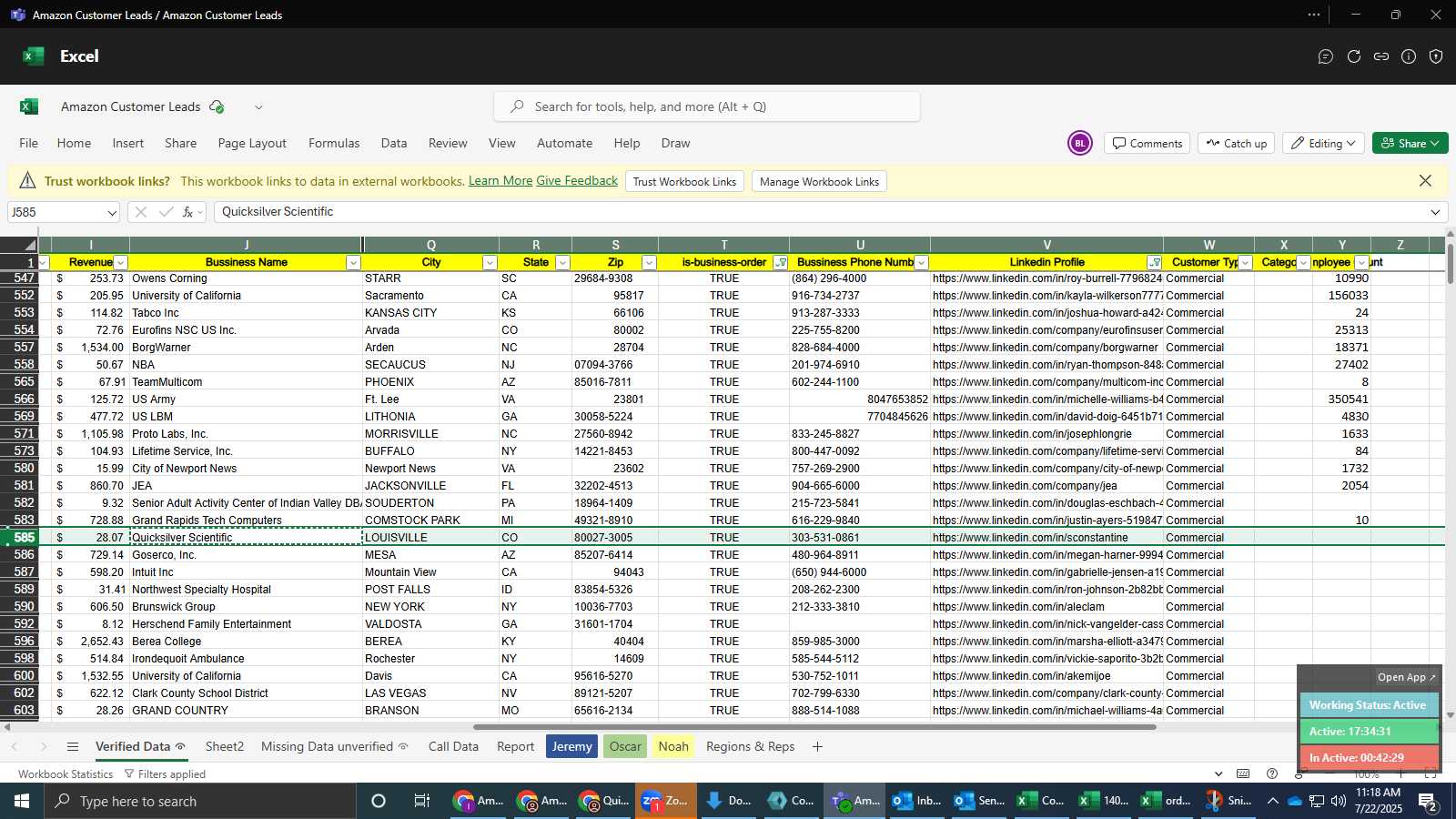The image size is (1456, 819).
Task: Dismiss the trust workbook links banner
Action: coord(1425,181)
